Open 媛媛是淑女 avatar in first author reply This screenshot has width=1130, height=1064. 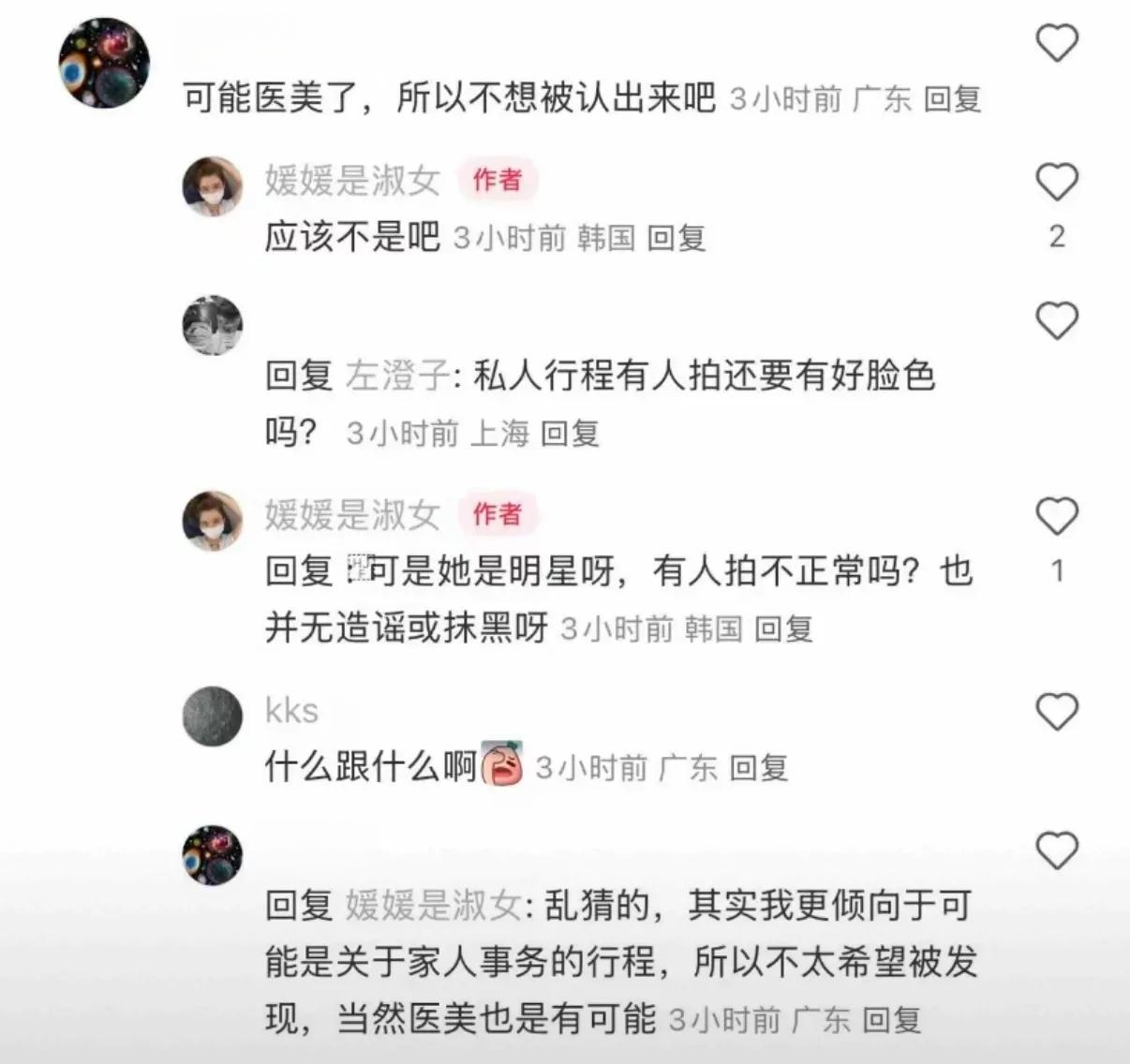(212, 186)
